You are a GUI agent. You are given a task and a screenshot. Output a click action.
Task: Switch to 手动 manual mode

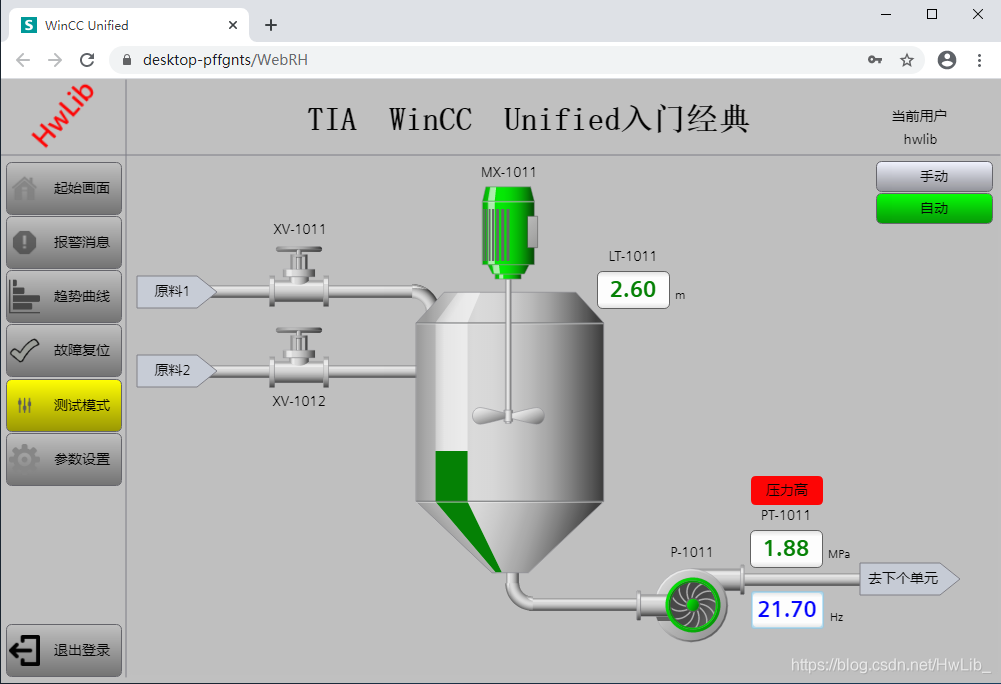tap(934, 176)
